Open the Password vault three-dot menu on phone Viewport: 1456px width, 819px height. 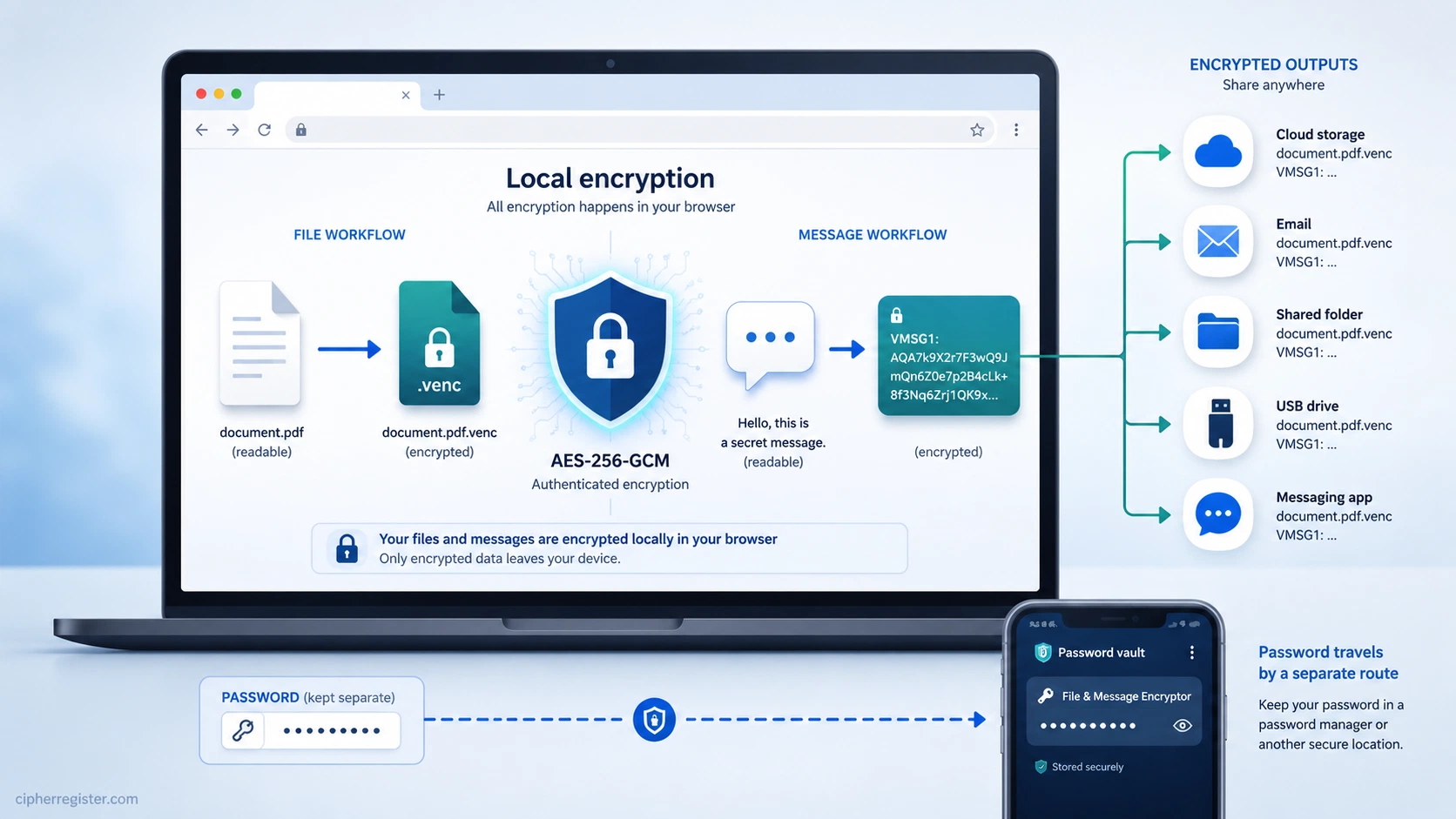coord(1192,653)
